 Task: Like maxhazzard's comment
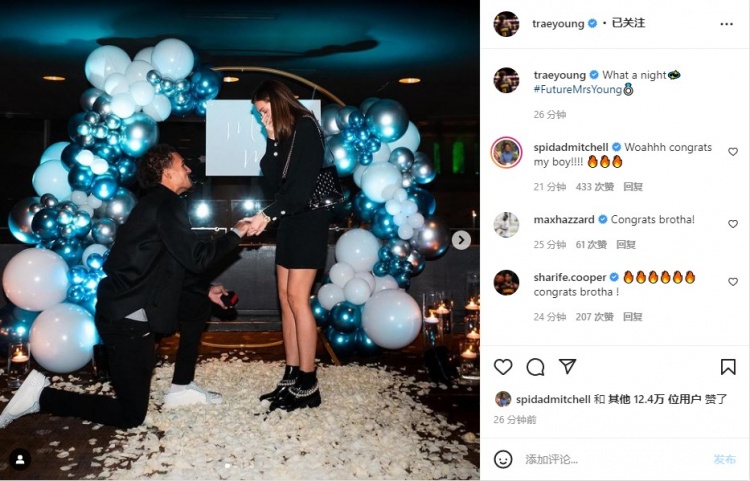[x=733, y=224]
